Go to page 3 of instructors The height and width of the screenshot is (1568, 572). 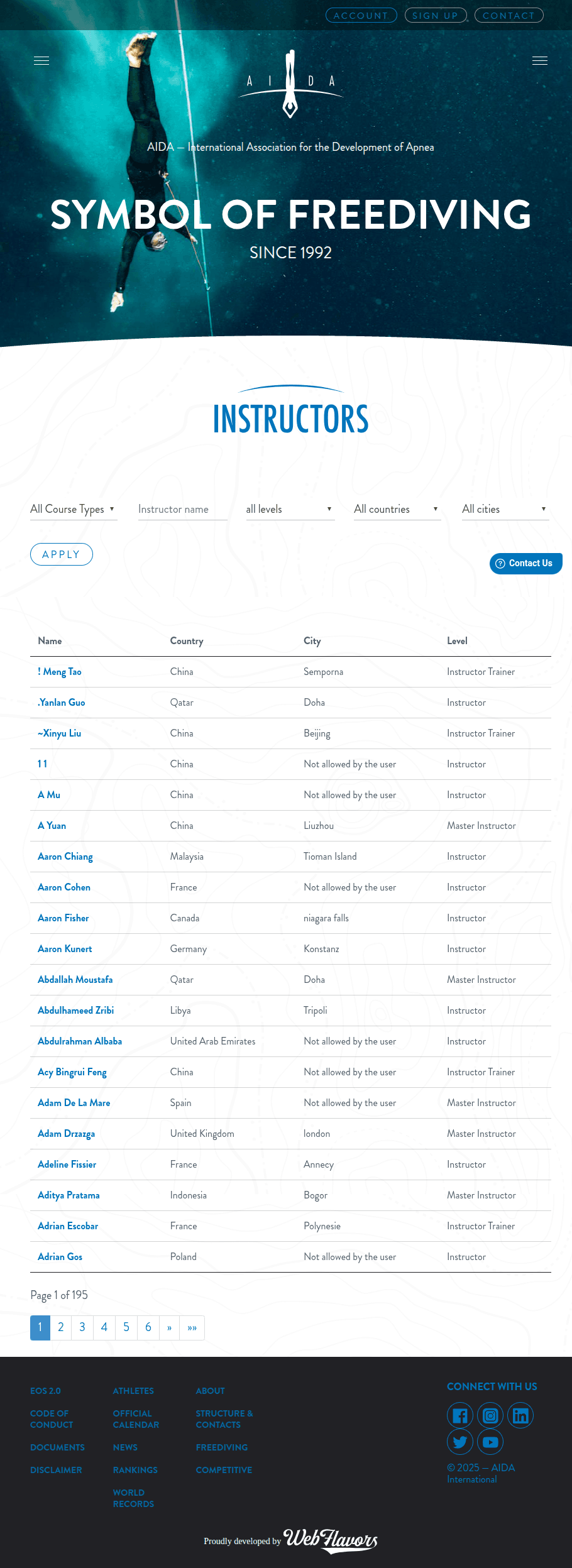82,1327
